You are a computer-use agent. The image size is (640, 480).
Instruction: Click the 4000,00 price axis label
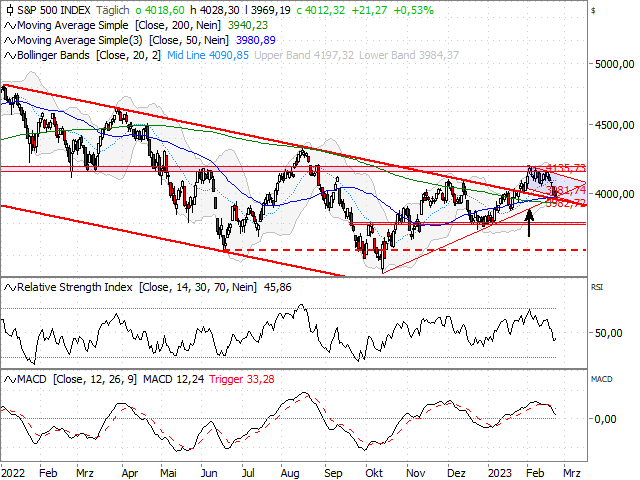(x=615, y=194)
